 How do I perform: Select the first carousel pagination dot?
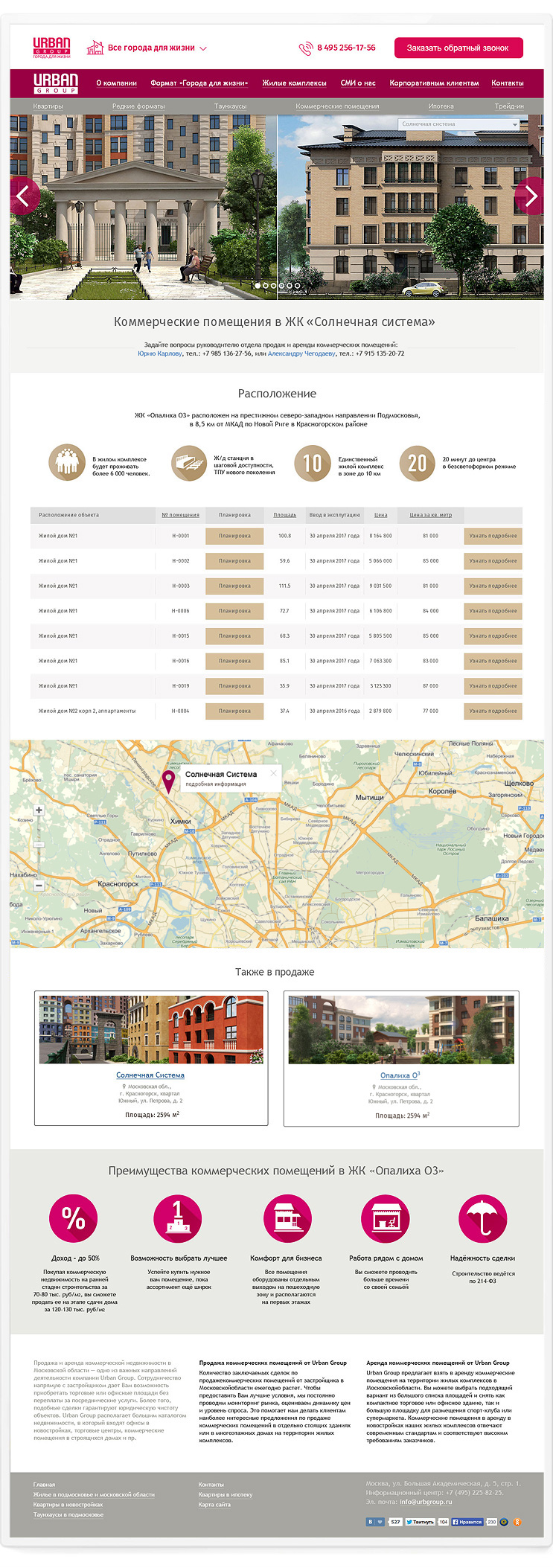tap(258, 286)
